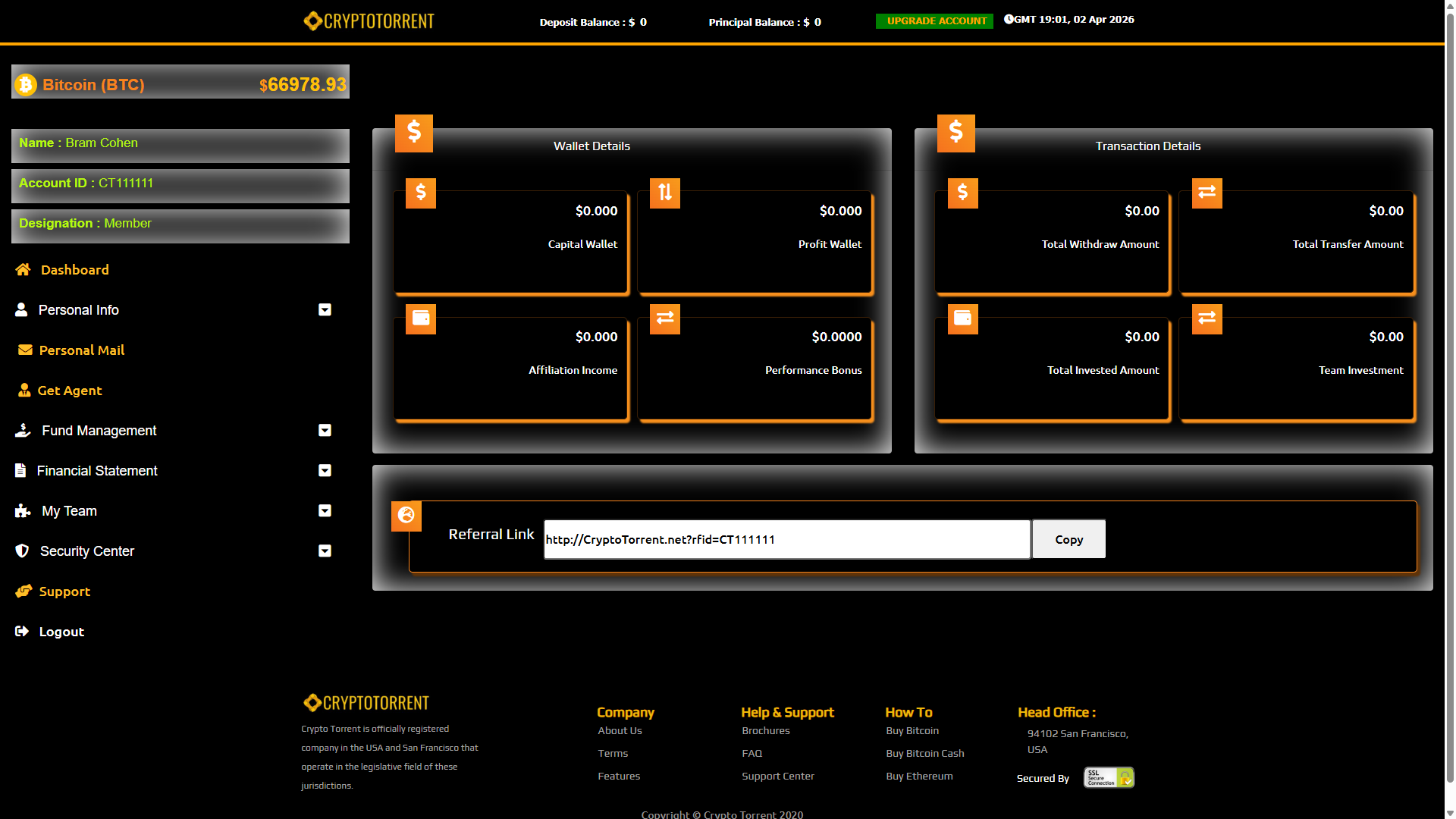Click the Security Center shield icon
1456x819 pixels.
click(x=22, y=551)
